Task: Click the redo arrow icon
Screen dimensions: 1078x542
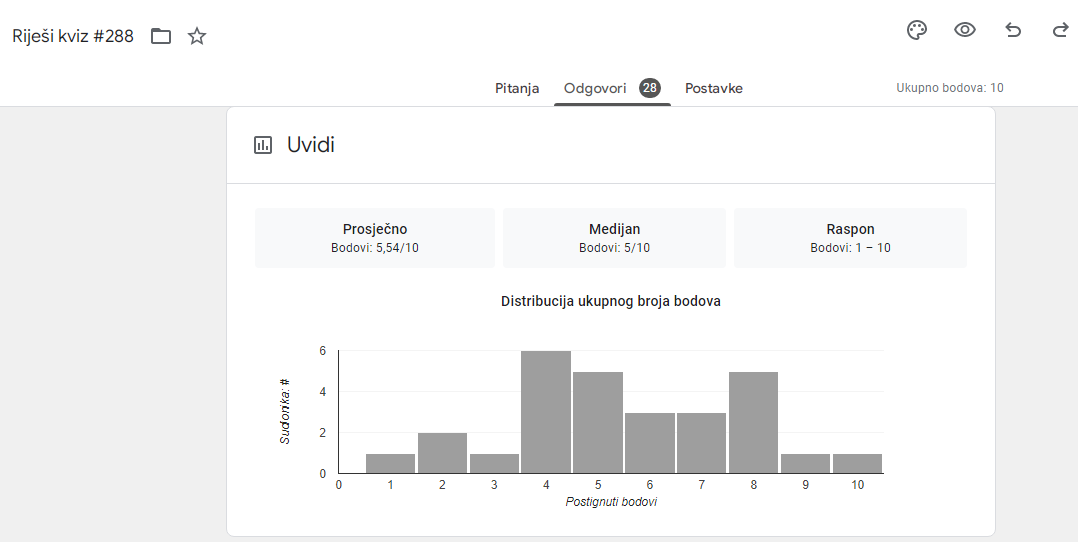Action: (1060, 30)
